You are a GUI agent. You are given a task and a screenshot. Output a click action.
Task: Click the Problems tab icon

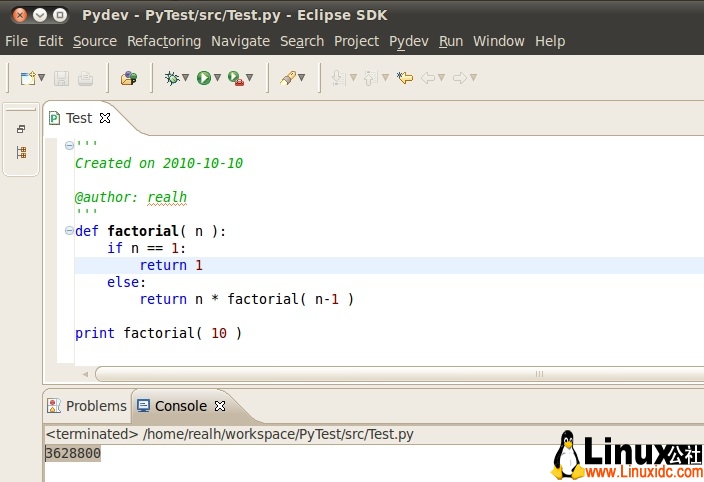click(x=54, y=406)
